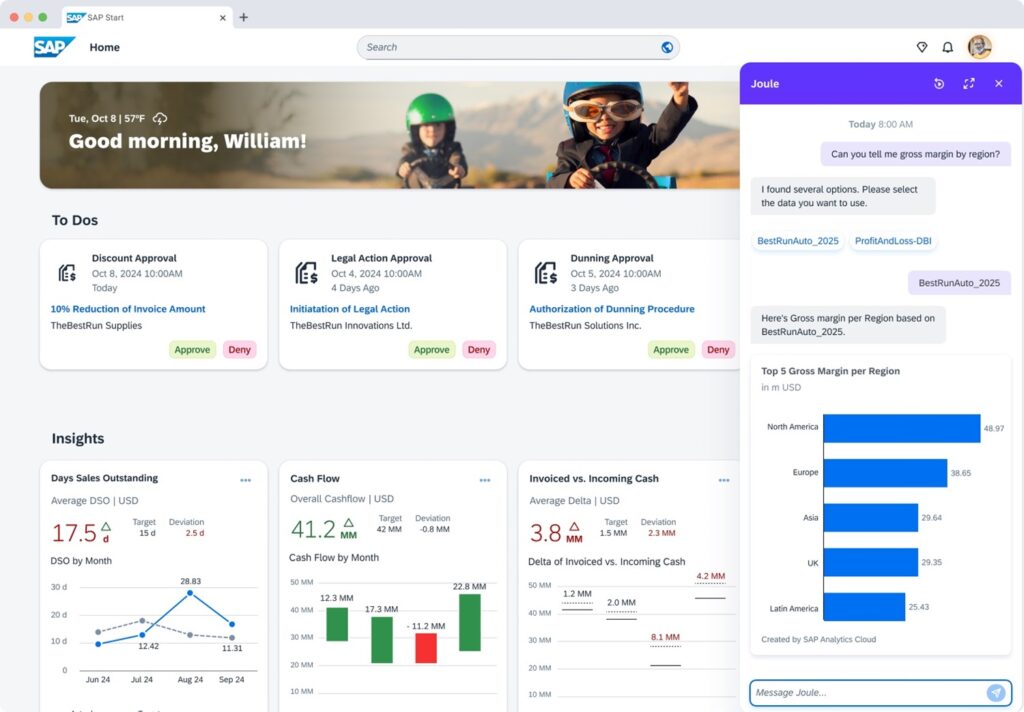Click the 28.83 data point in DSO chart

pos(189,592)
